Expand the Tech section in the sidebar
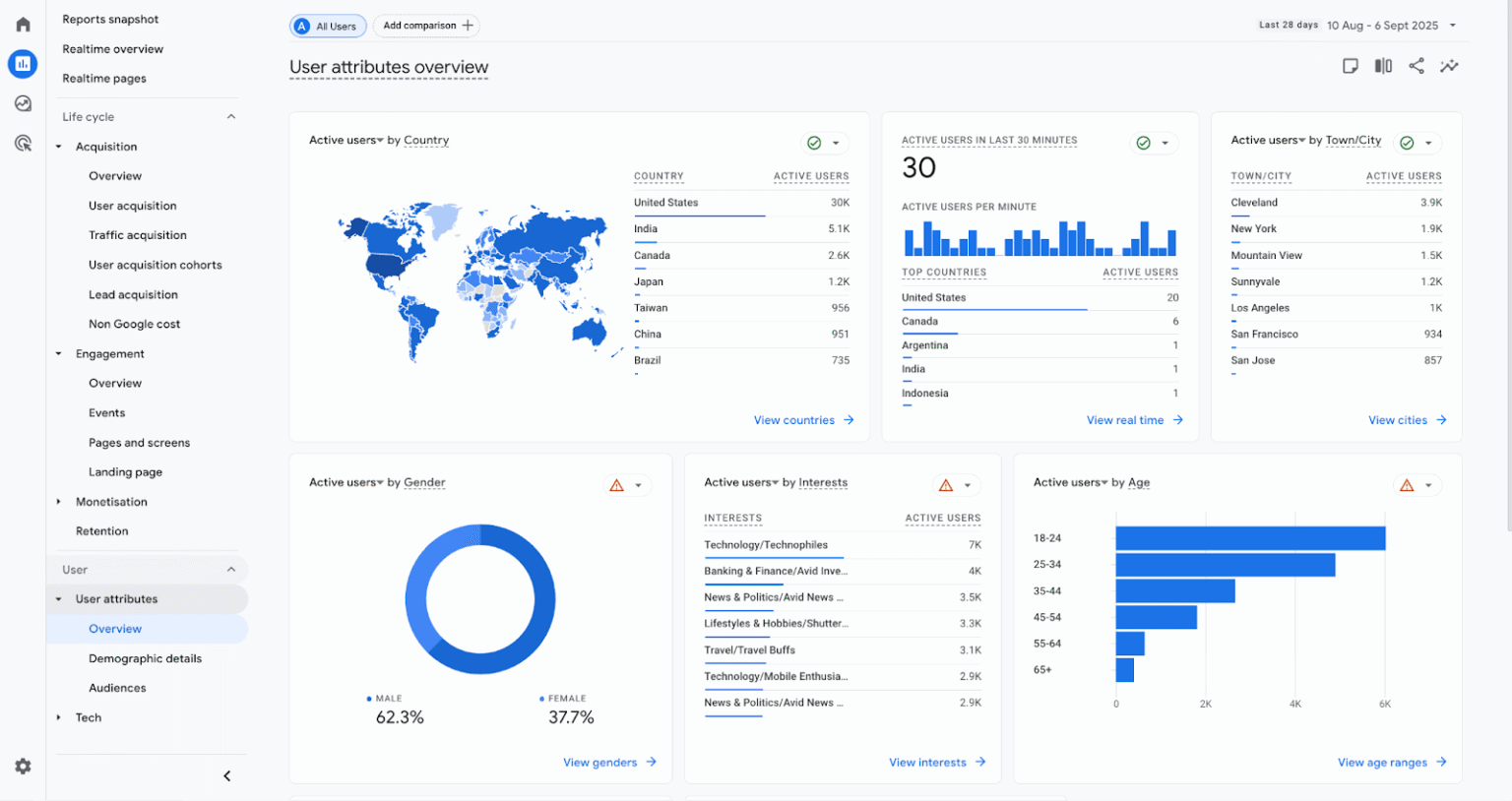This screenshot has width=1512, height=801. click(89, 717)
